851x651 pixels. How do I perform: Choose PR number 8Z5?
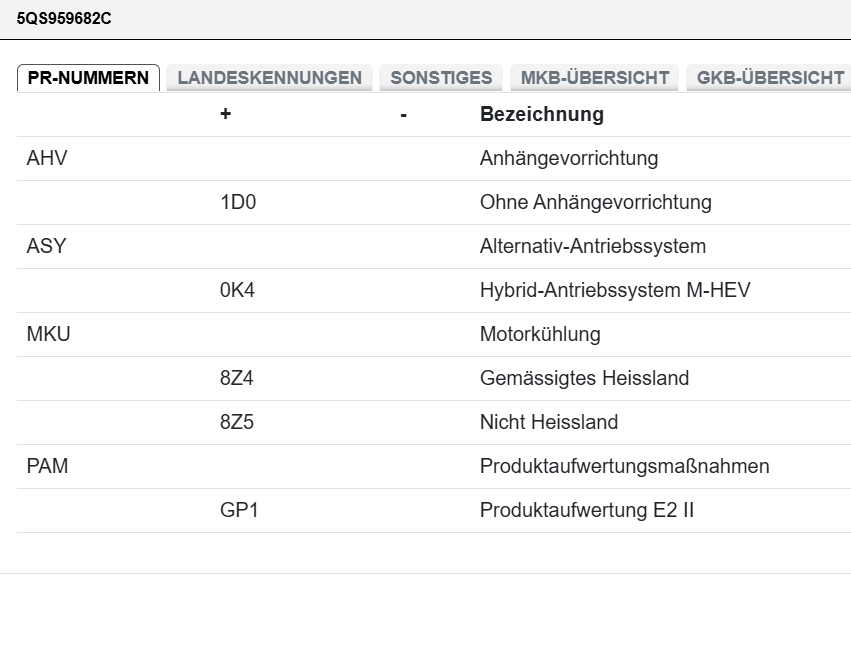click(x=237, y=422)
